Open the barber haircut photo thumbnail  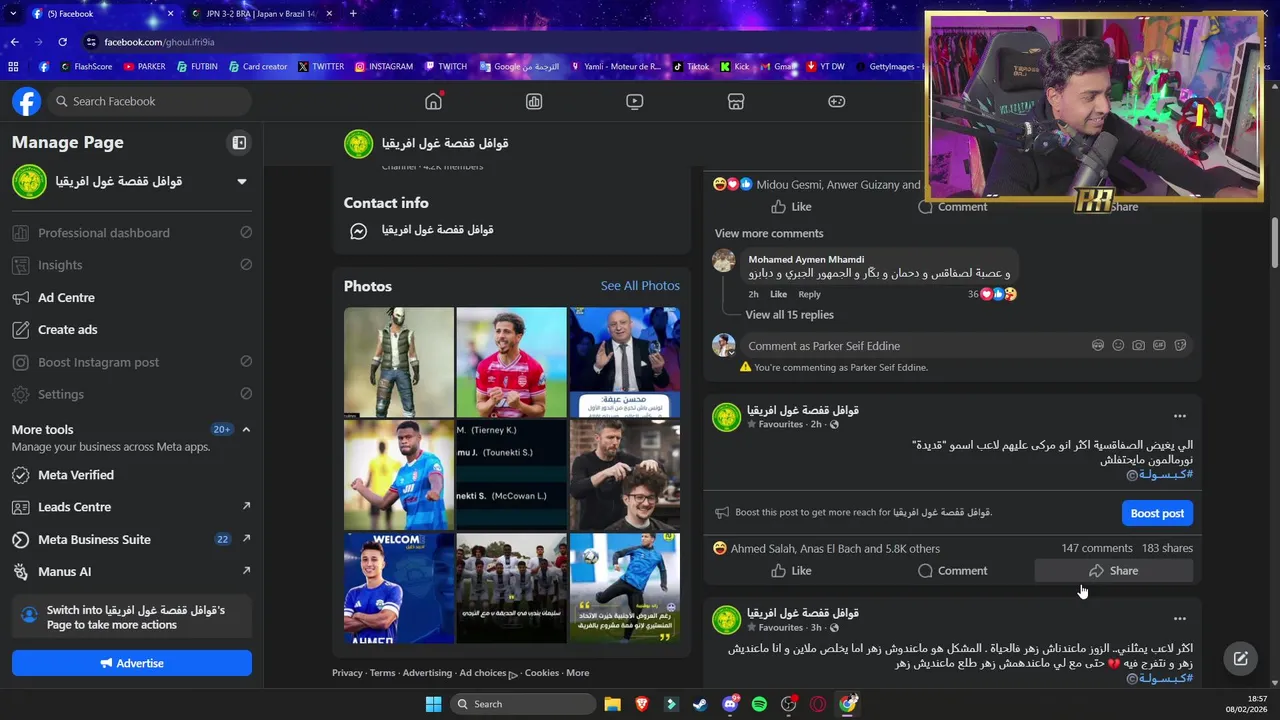pos(624,475)
